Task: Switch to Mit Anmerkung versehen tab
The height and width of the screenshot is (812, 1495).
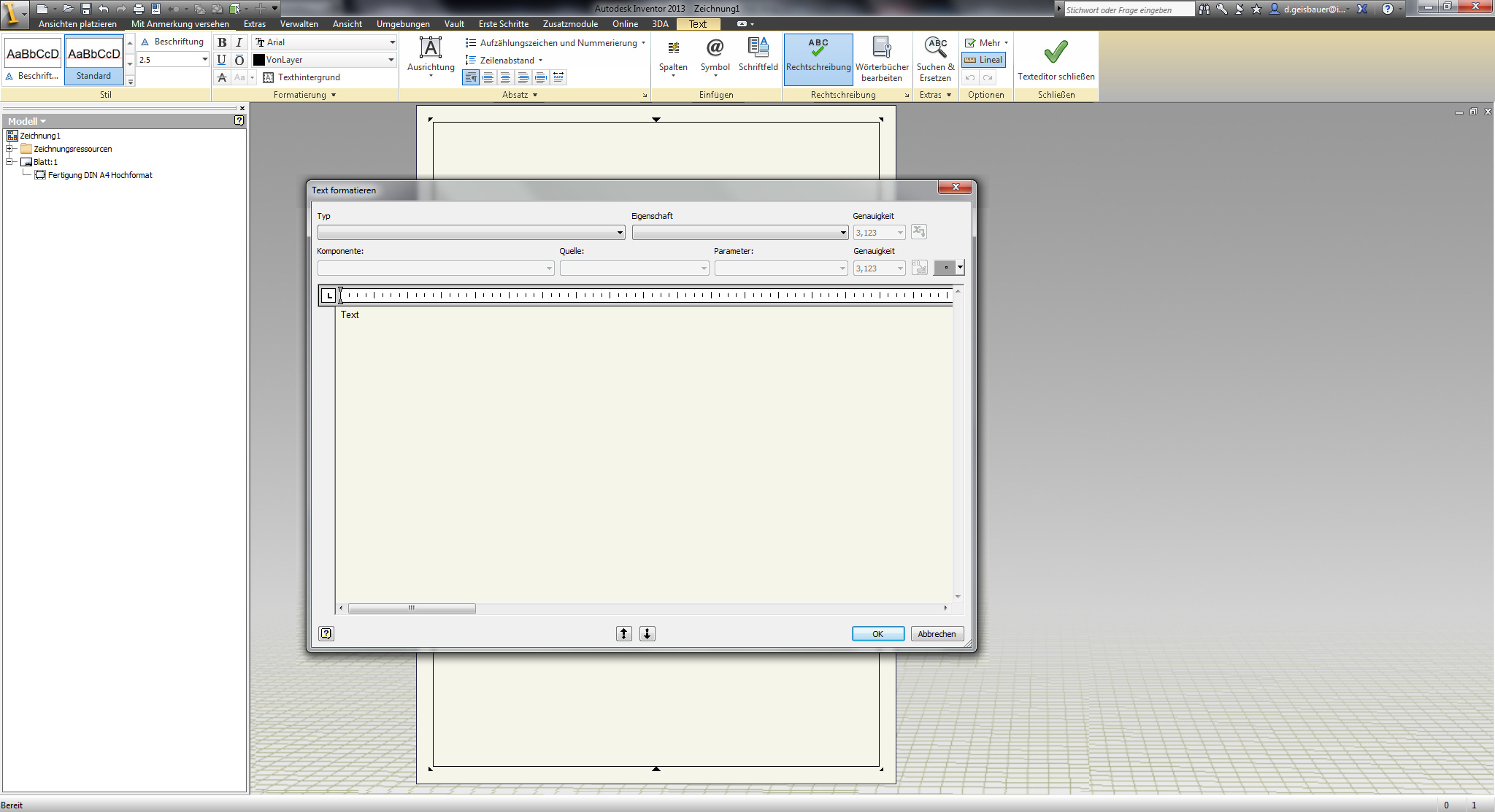Action: [180, 24]
